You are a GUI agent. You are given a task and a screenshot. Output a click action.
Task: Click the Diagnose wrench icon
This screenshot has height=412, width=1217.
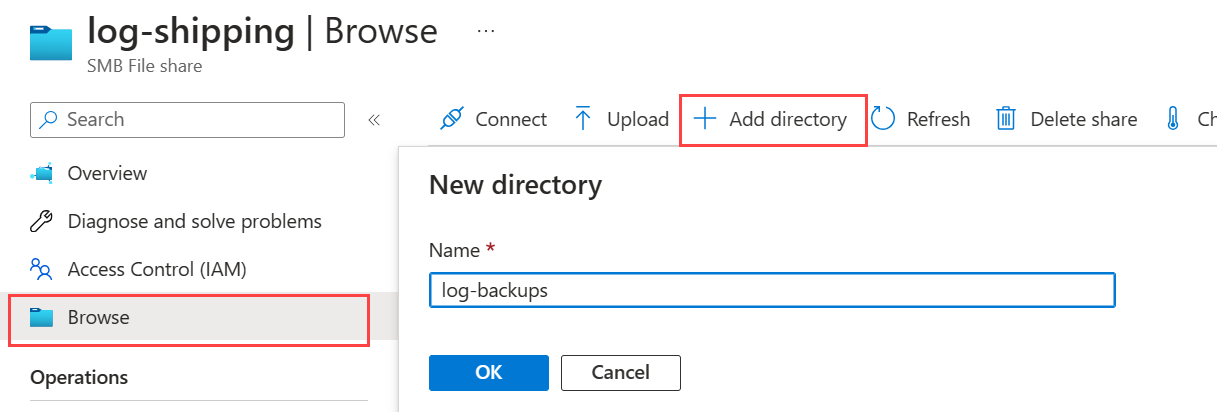coord(42,221)
